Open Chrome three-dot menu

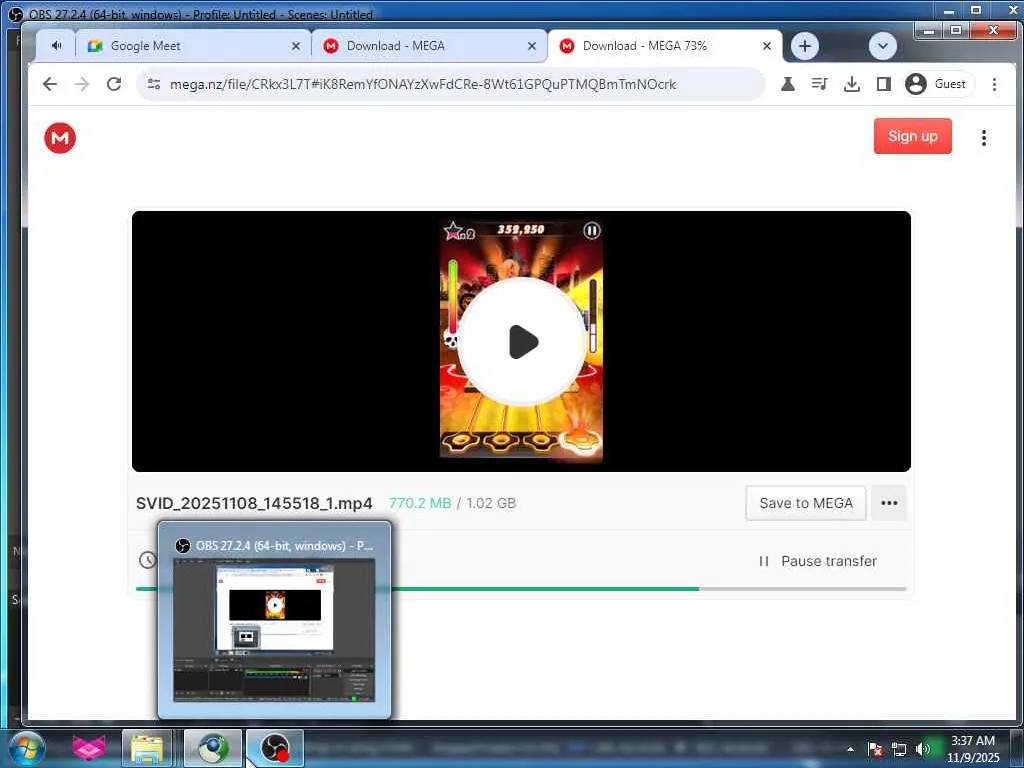(994, 84)
